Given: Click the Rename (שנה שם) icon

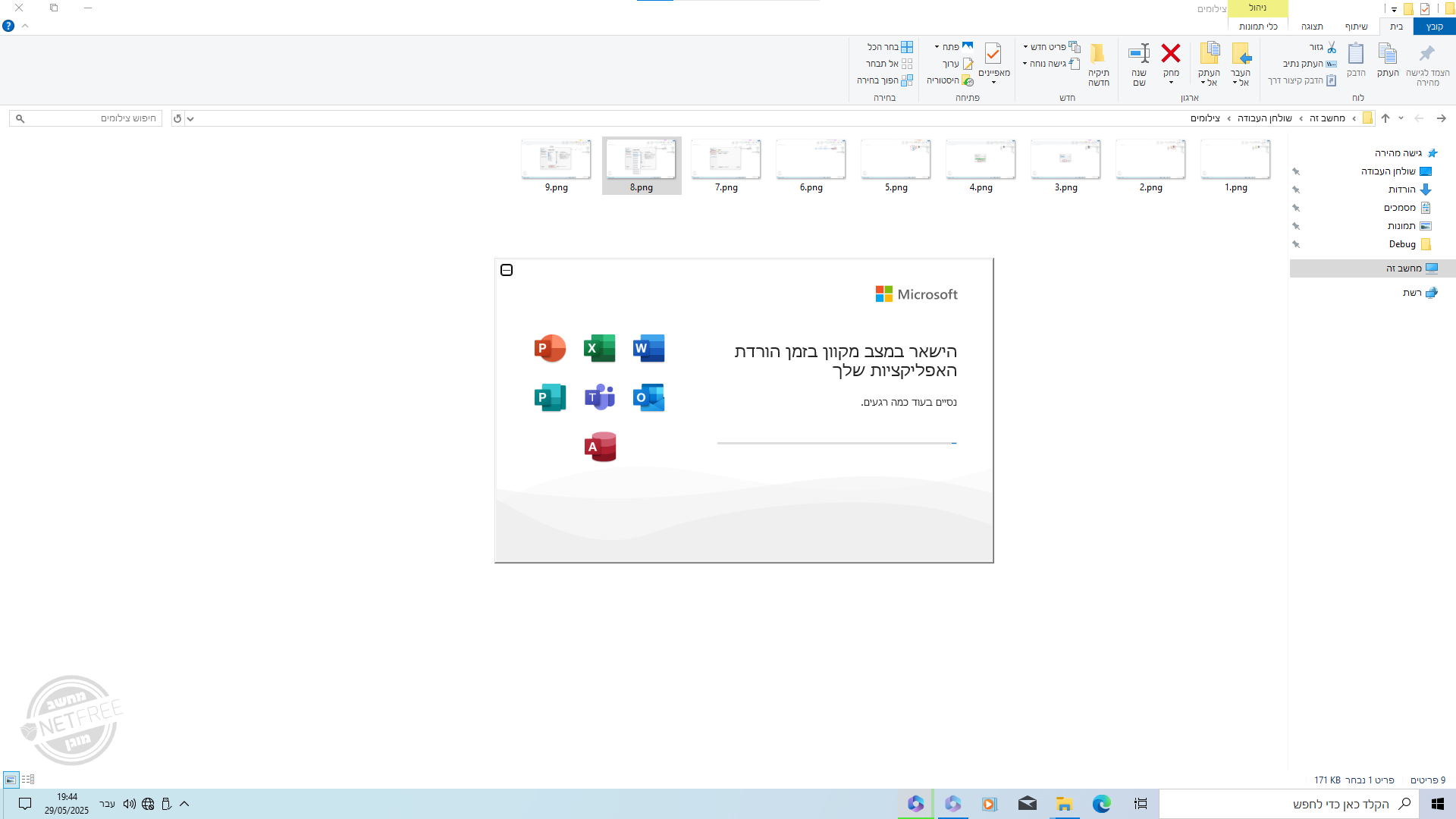Looking at the screenshot, I should (x=1139, y=53).
